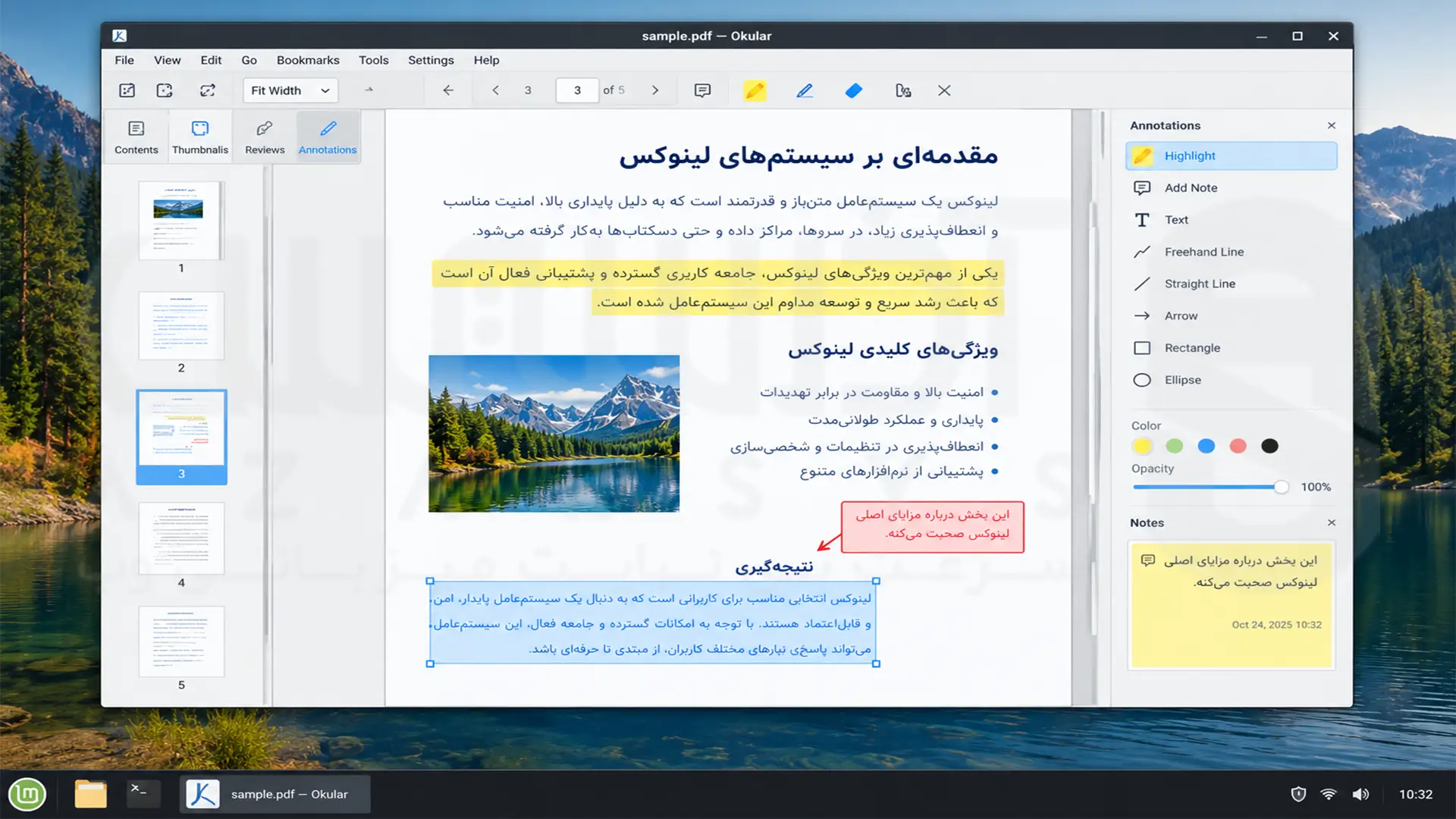The width and height of the screenshot is (1456, 819).
Task: Click the Opacity slider handle
Action: [1281, 487]
